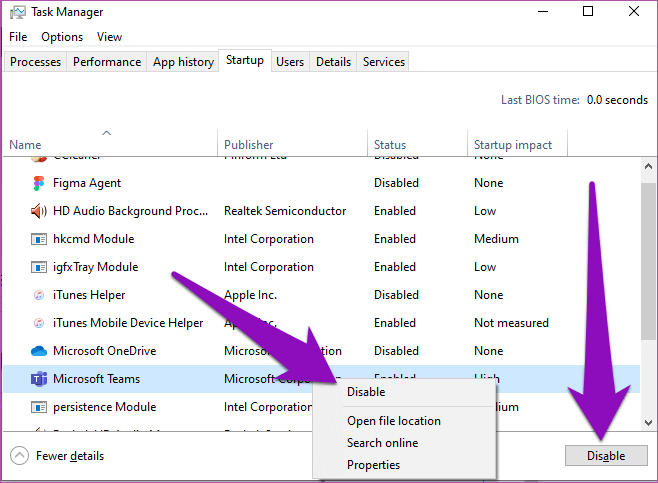658x483 pixels.
Task: Click the iTunes Helper icon
Action: click(x=39, y=295)
